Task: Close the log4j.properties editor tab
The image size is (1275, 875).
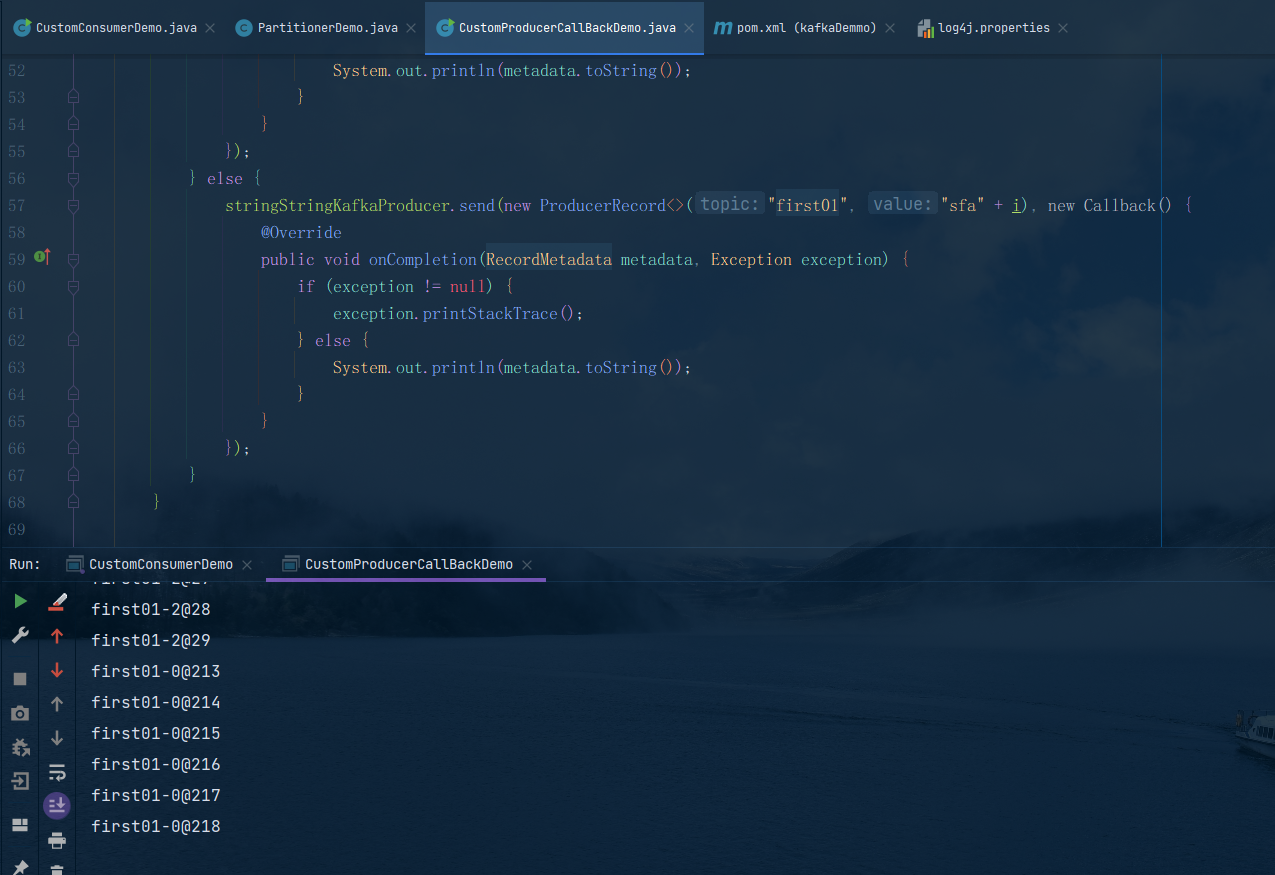Action: pyautogui.click(x=1061, y=27)
